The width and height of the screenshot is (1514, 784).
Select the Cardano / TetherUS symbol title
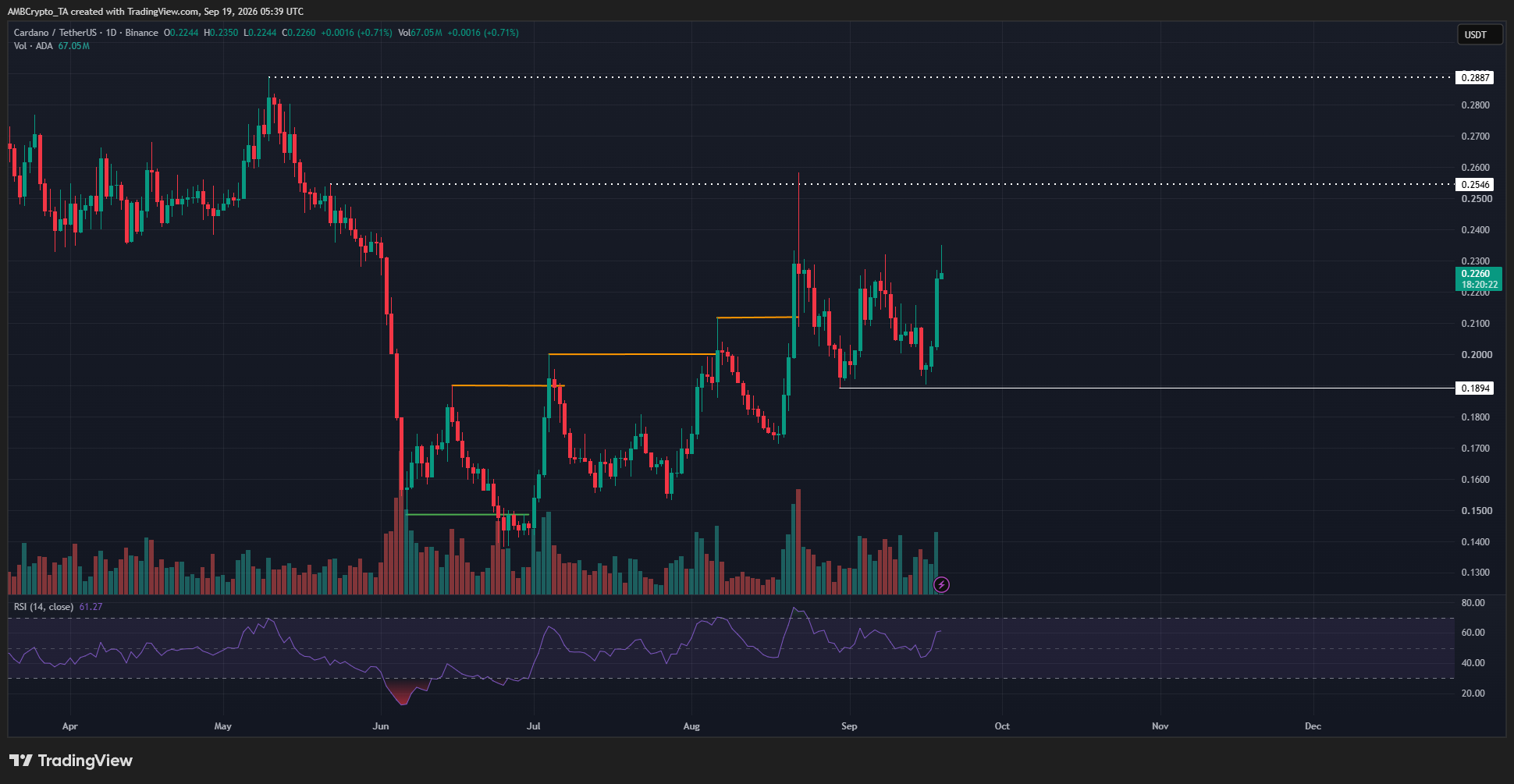[55, 33]
